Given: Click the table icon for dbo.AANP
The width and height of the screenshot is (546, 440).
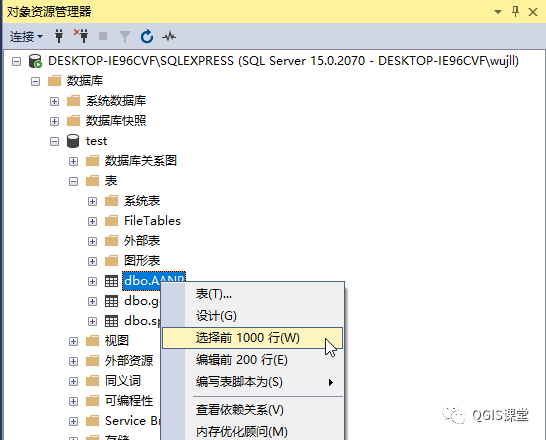Looking at the screenshot, I should tap(111, 281).
